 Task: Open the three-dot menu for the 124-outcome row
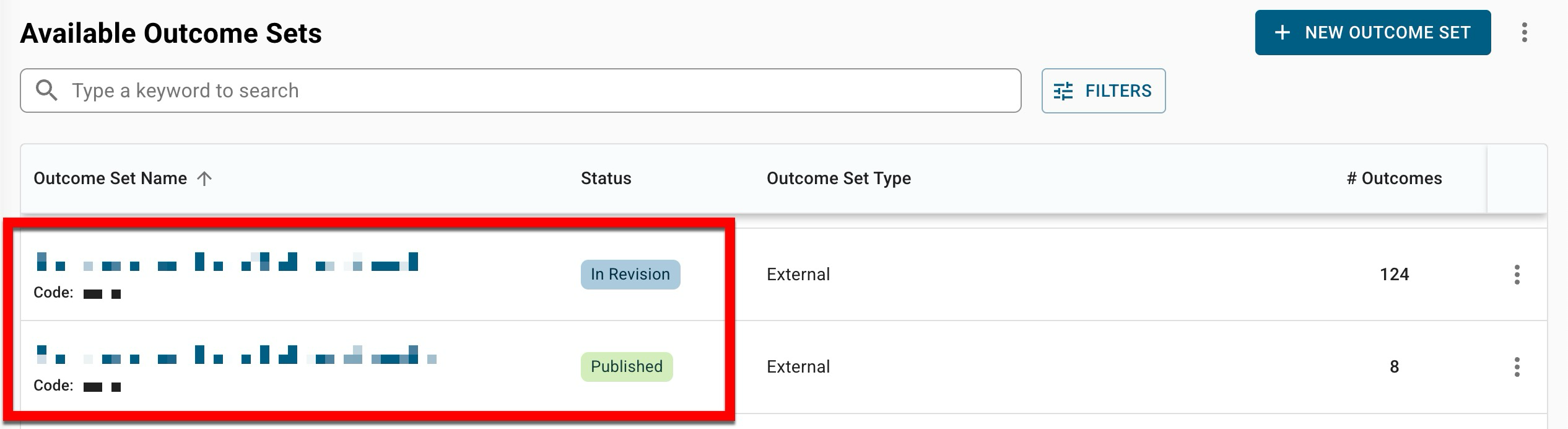[1517, 275]
